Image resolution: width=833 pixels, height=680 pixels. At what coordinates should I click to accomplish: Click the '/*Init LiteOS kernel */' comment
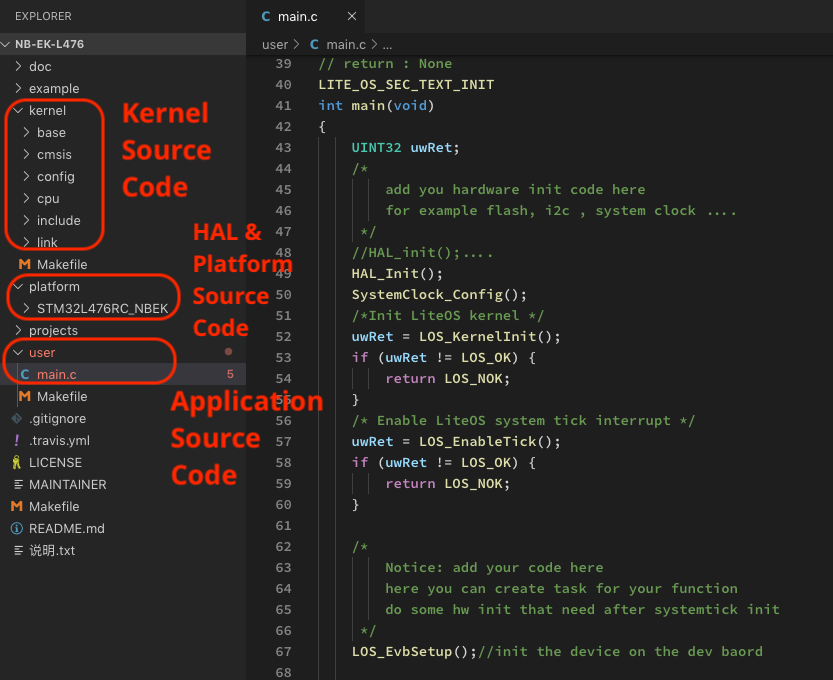[x=447, y=316]
